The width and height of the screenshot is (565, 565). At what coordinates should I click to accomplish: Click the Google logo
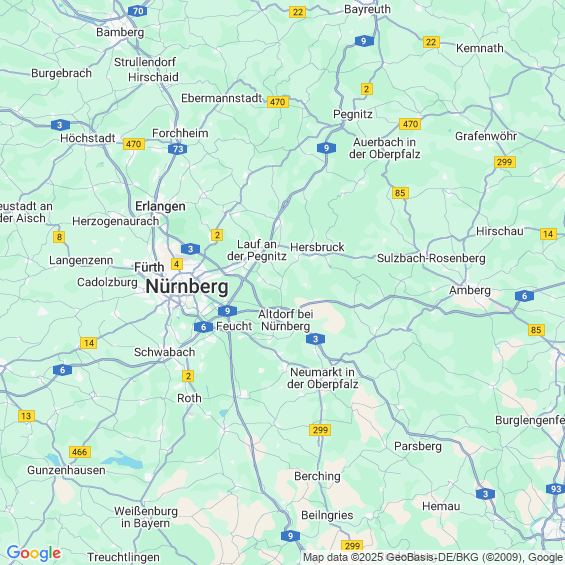[34, 553]
